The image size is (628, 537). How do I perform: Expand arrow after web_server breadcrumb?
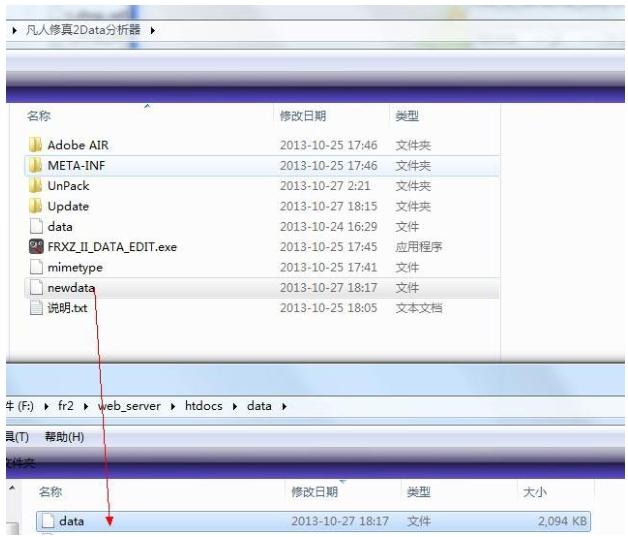click(x=173, y=406)
